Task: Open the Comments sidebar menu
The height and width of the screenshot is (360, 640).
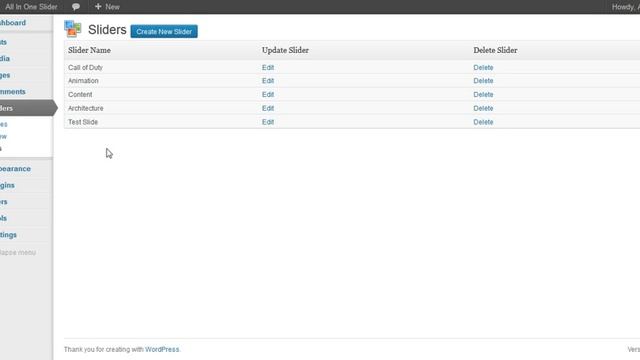Action: pyautogui.click(x=13, y=91)
